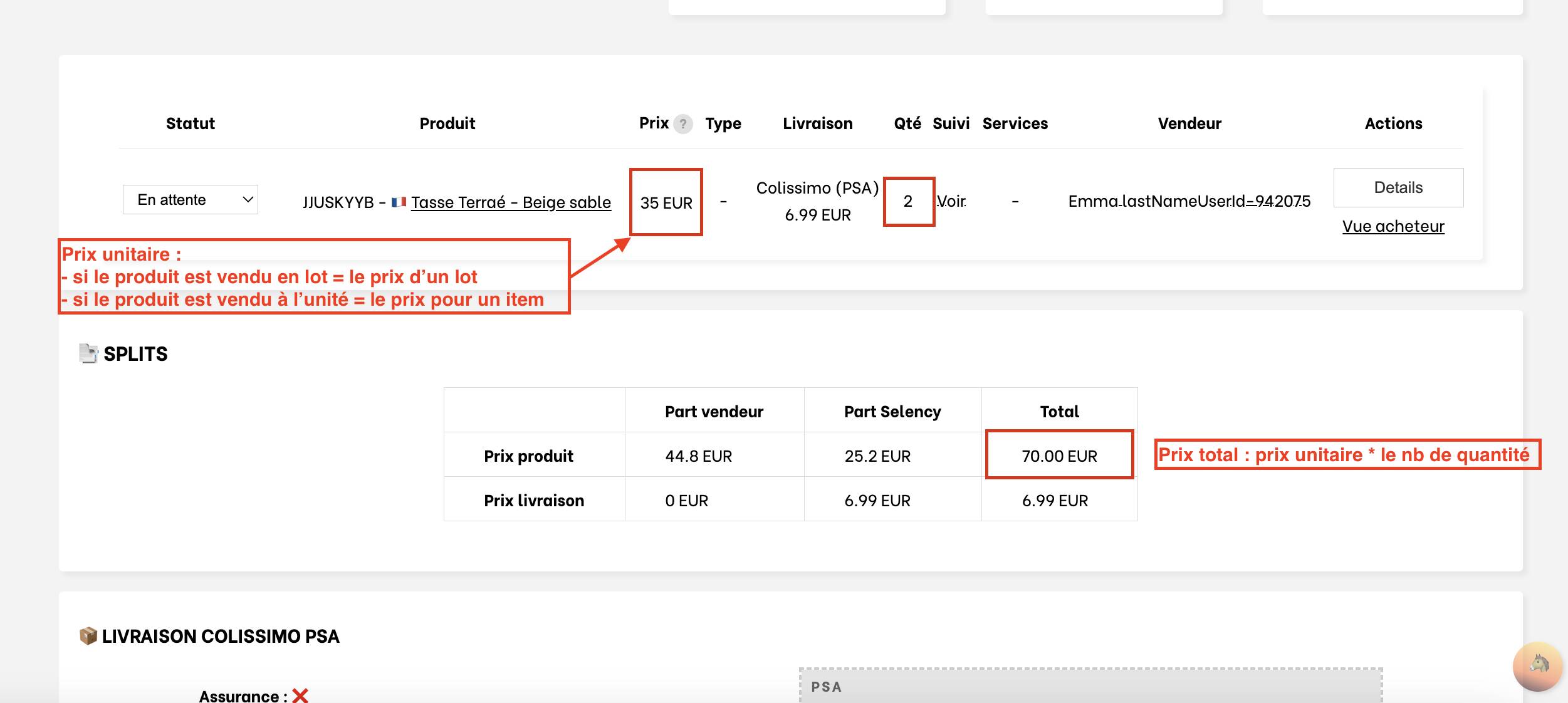
Task: Open the horse avatar chat bubble
Action: click(x=1537, y=665)
